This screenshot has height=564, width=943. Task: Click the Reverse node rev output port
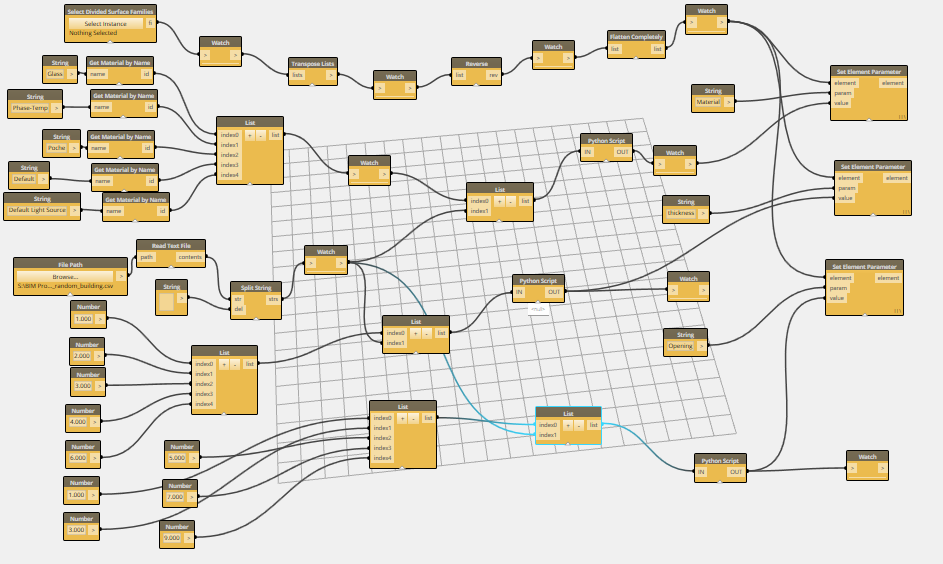(493, 75)
